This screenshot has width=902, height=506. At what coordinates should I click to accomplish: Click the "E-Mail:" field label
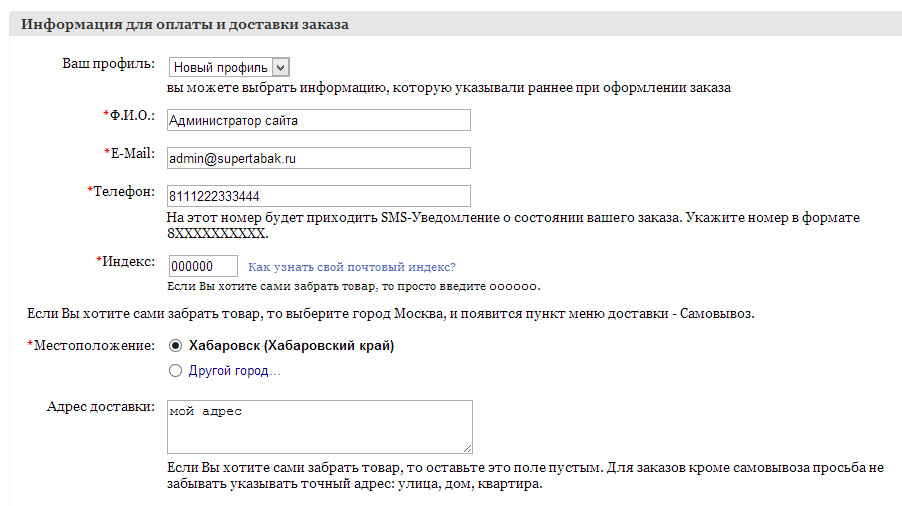point(132,153)
